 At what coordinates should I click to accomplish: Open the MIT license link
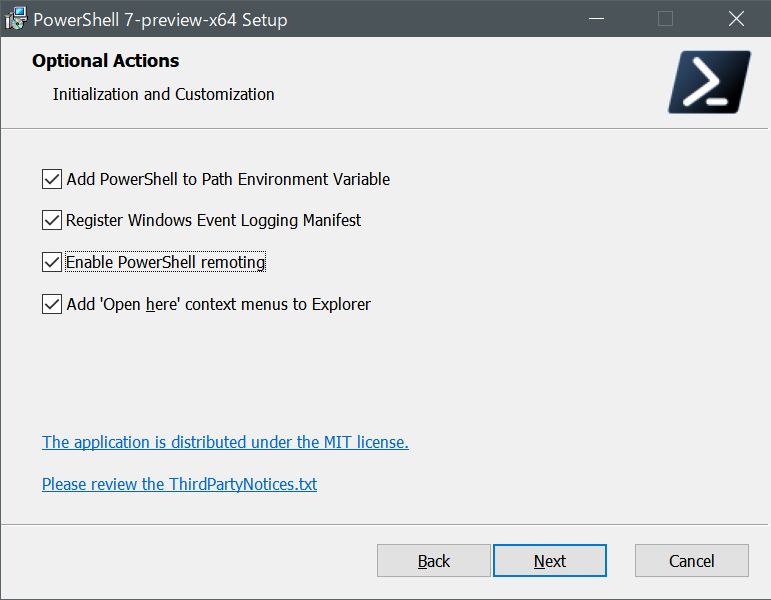(225, 442)
